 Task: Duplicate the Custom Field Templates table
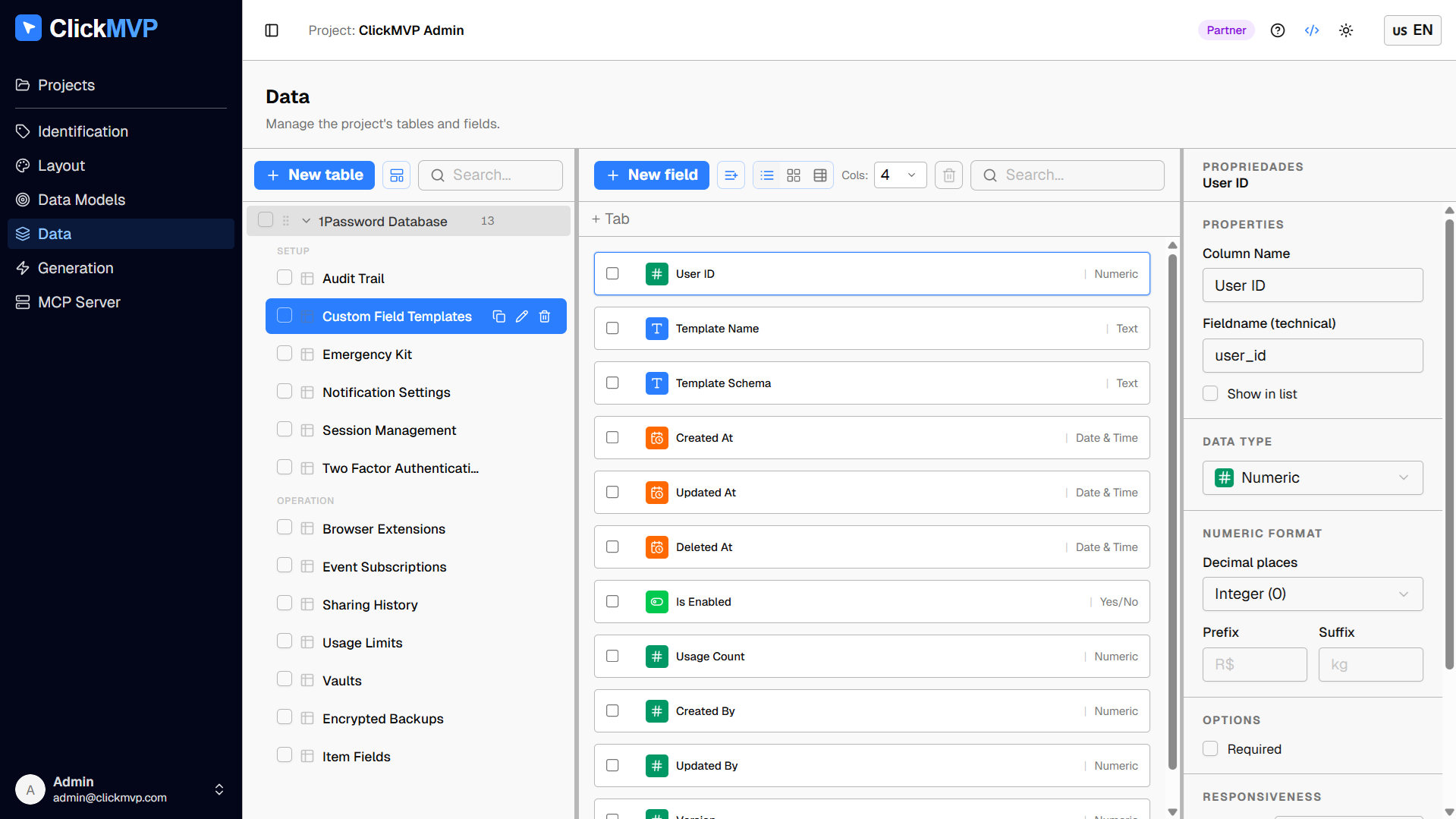pyautogui.click(x=498, y=317)
